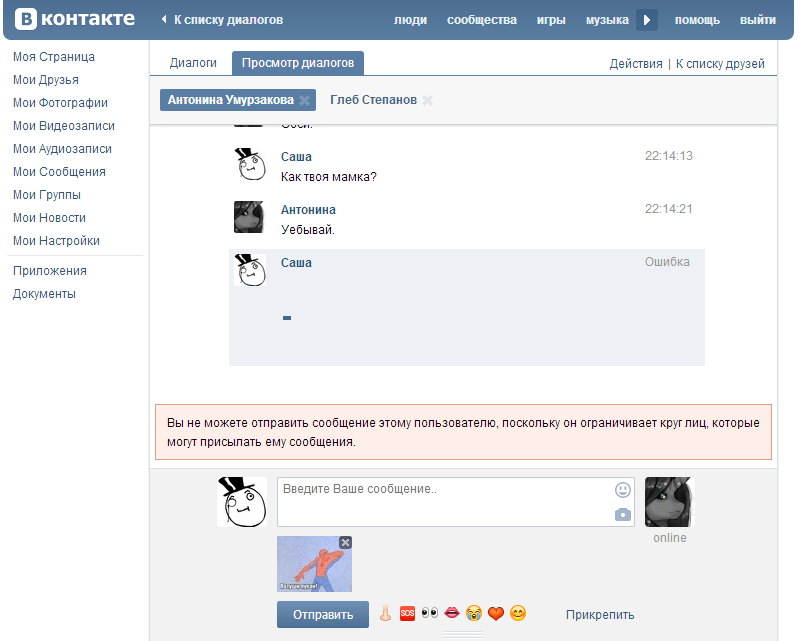The width and height of the screenshot is (805, 641).
Task: Click the sender name Антонина
Action: (308, 210)
